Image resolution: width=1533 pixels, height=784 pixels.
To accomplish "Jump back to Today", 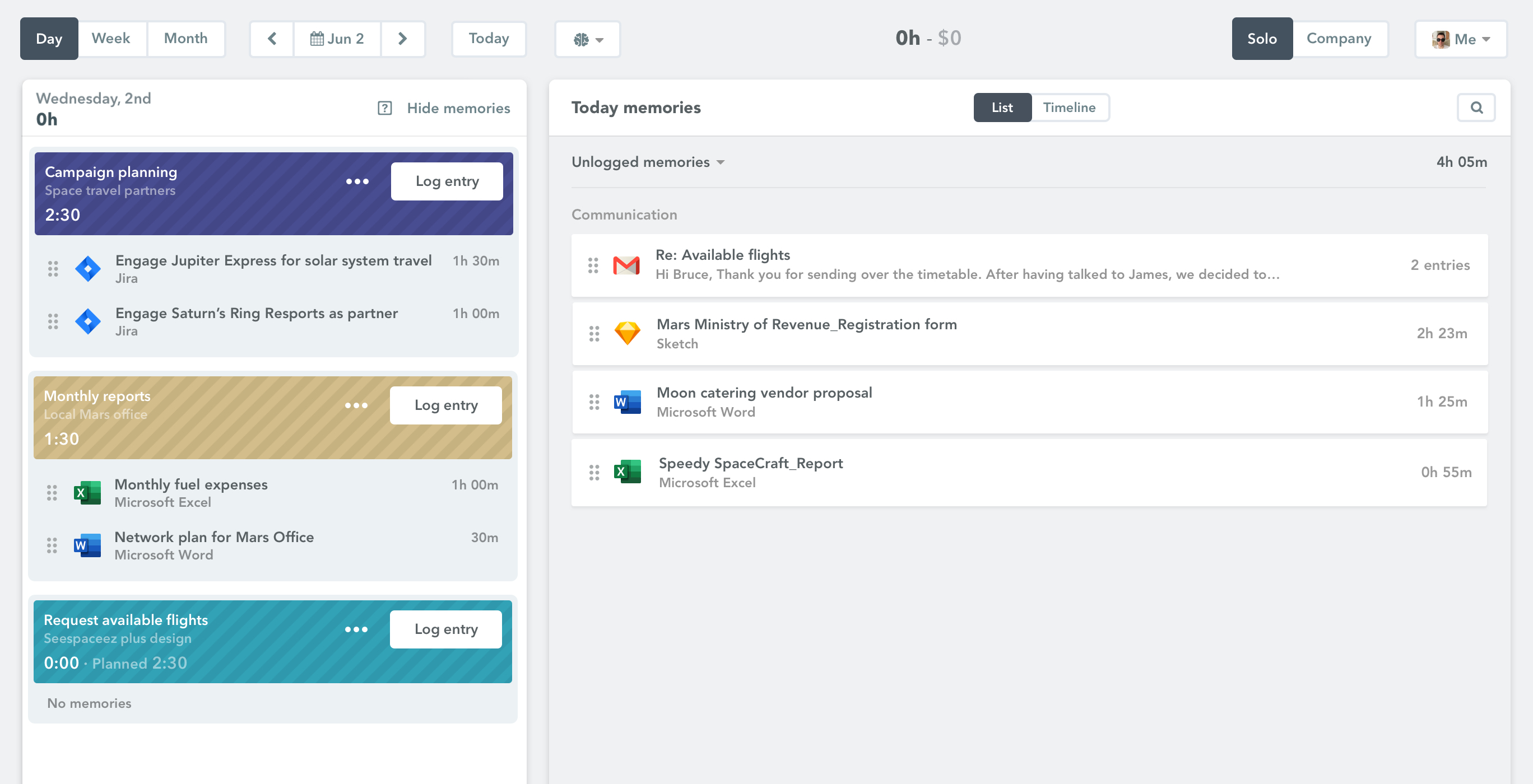I will click(x=488, y=38).
